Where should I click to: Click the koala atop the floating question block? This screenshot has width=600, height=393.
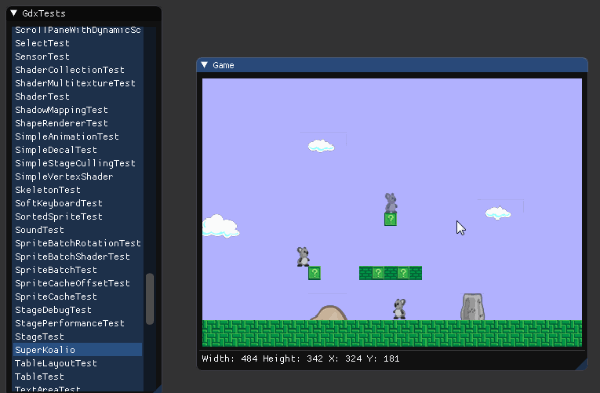click(x=391, y=203)
